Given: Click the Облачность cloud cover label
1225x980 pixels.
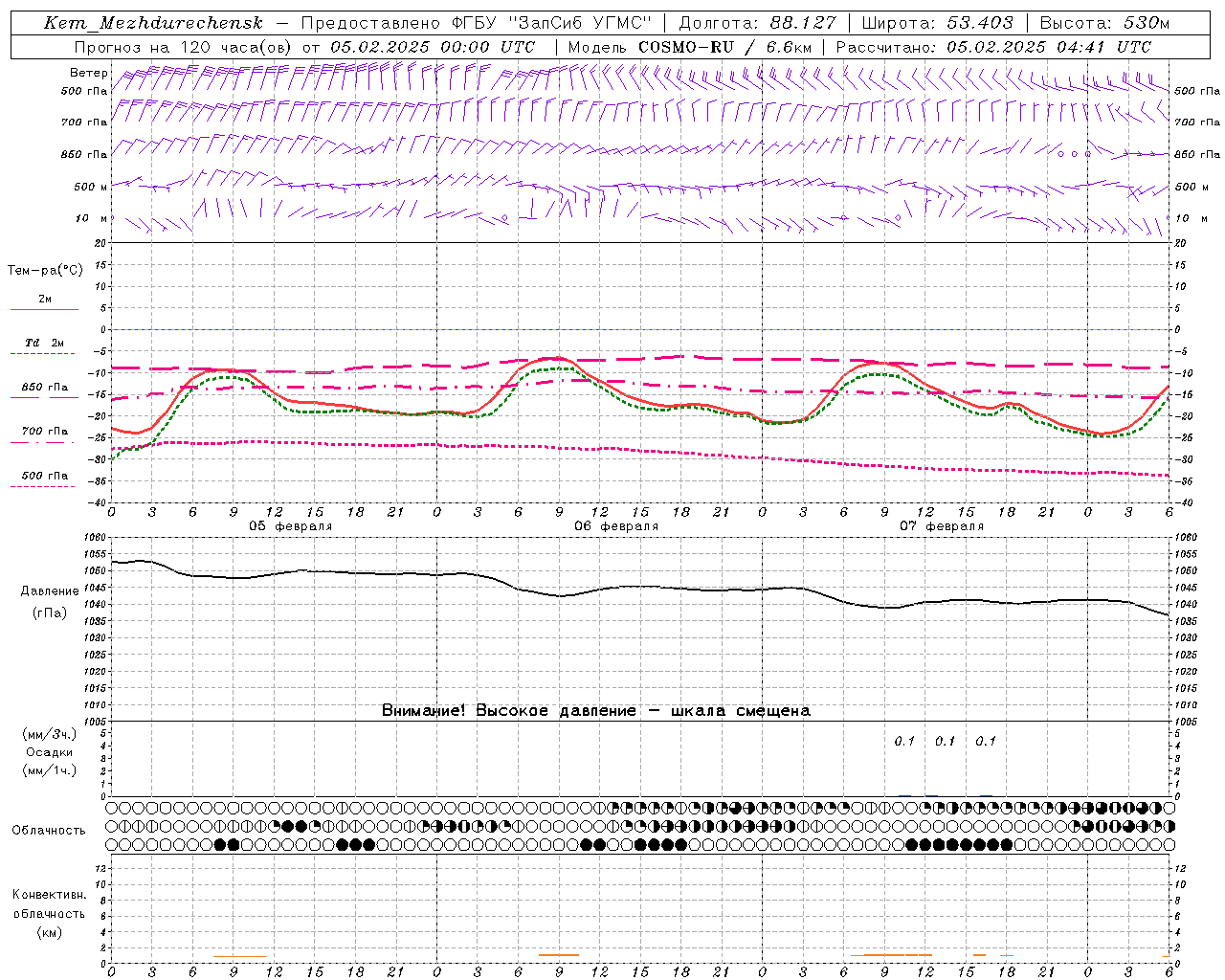Looking at the screenshot, I should (49, 831).
